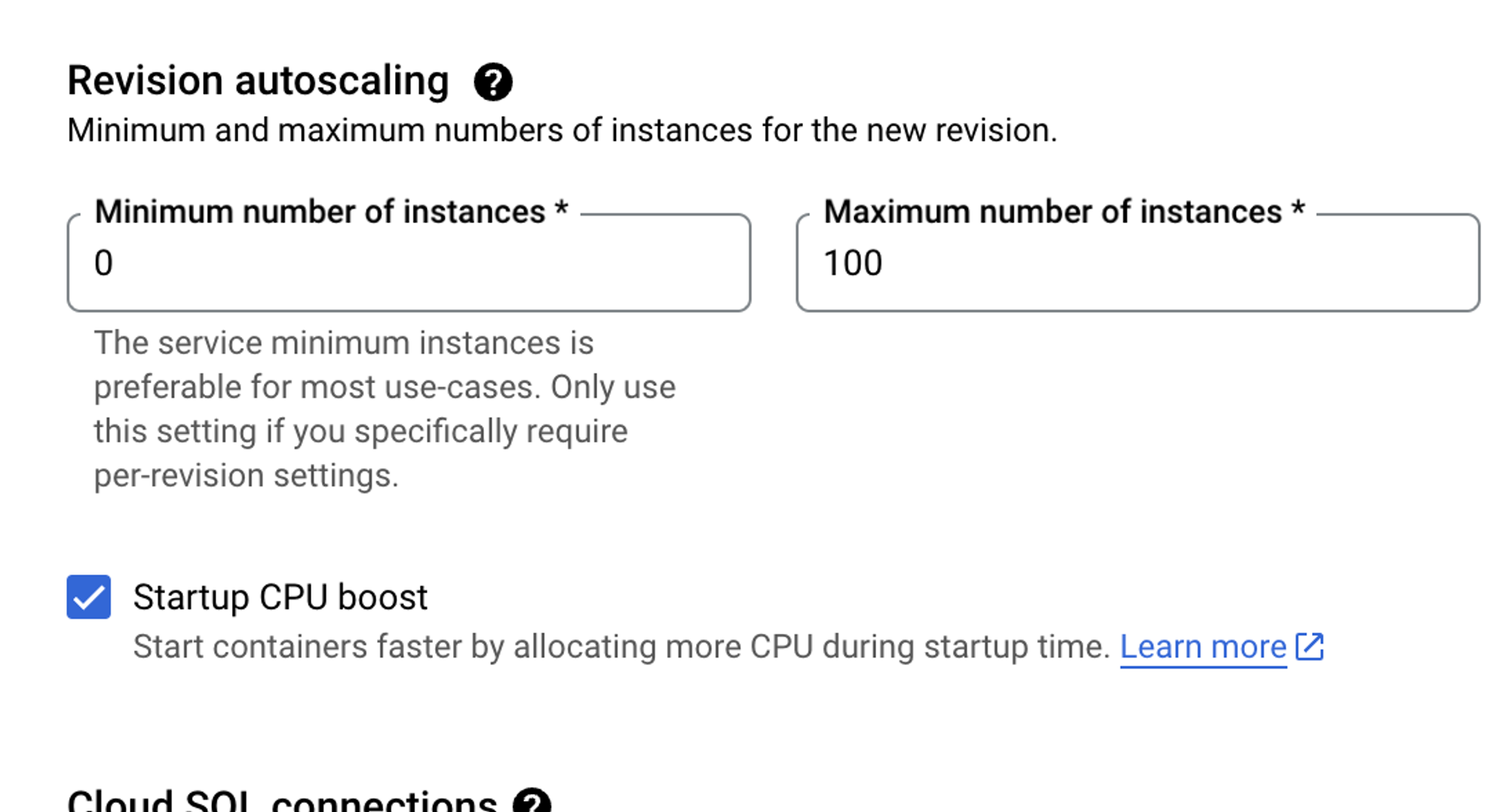Click the Start containers faster description text
Viewport: 1508px width, 812px height.
(x=621, y=647)
